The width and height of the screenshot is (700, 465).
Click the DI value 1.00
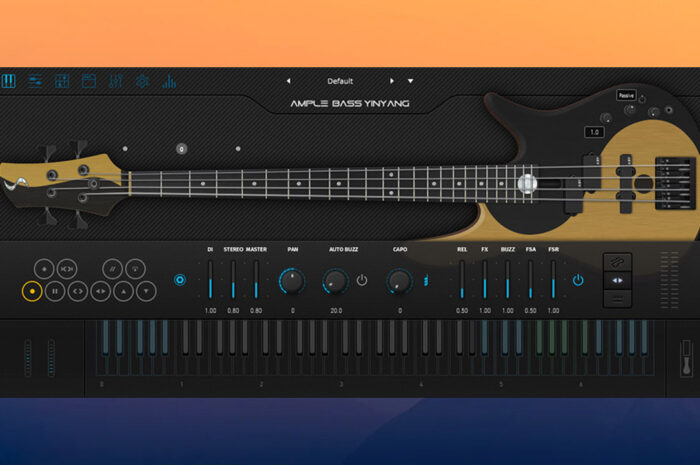pos(210,311)
